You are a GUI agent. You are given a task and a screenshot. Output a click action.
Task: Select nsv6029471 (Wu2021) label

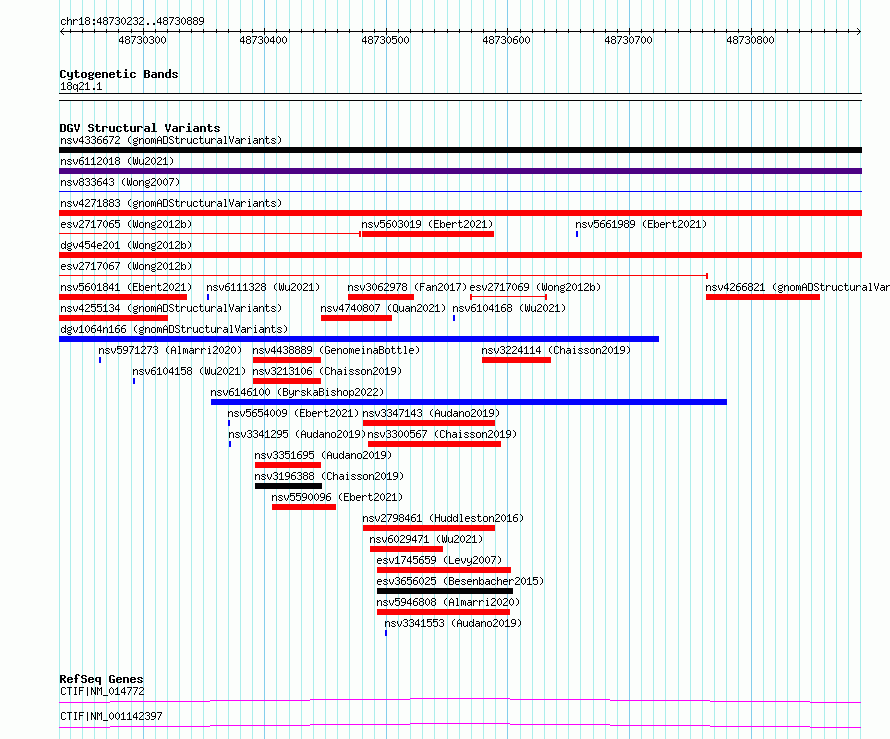coord(426,539)
